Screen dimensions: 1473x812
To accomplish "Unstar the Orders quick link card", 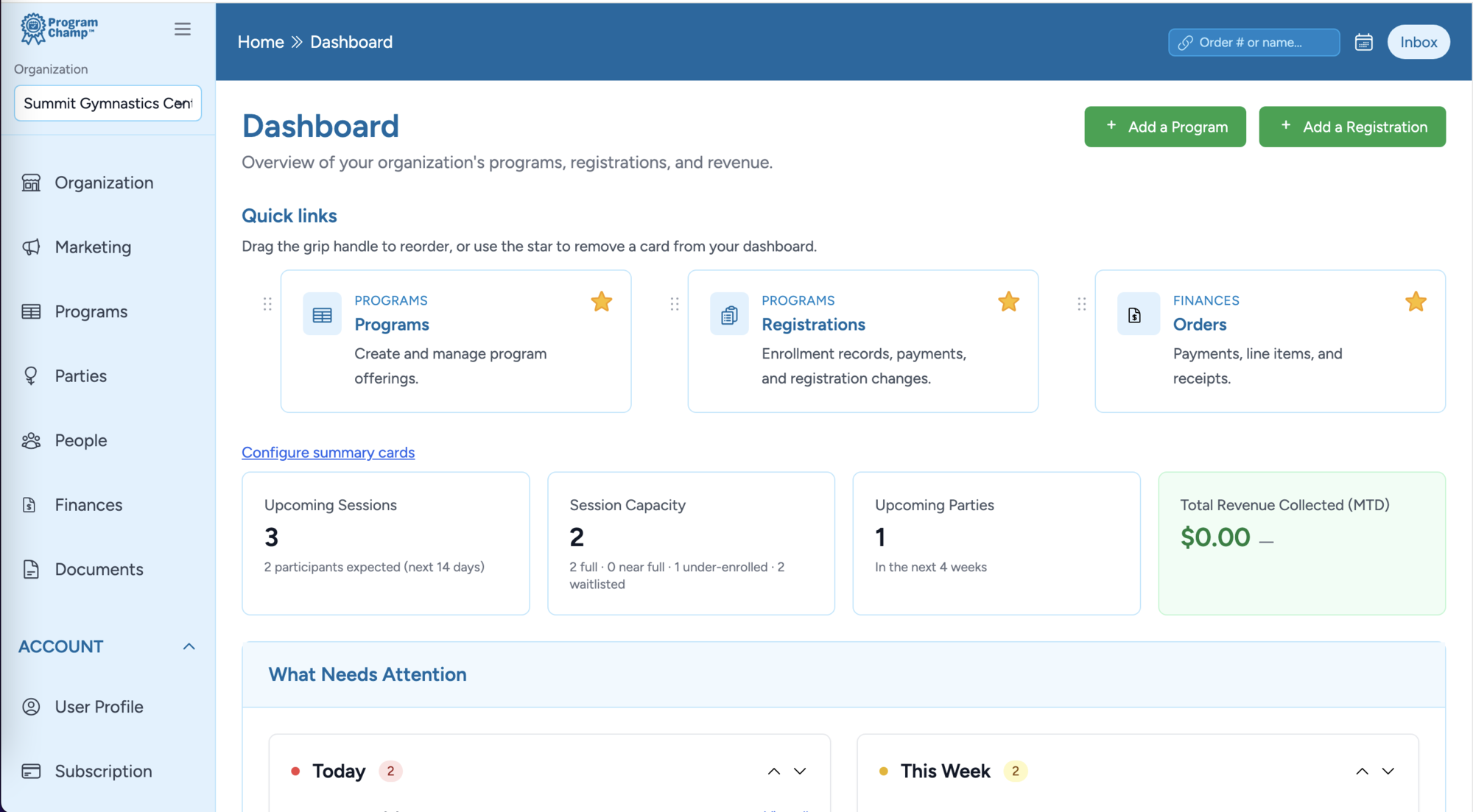I will (1416, 302).
